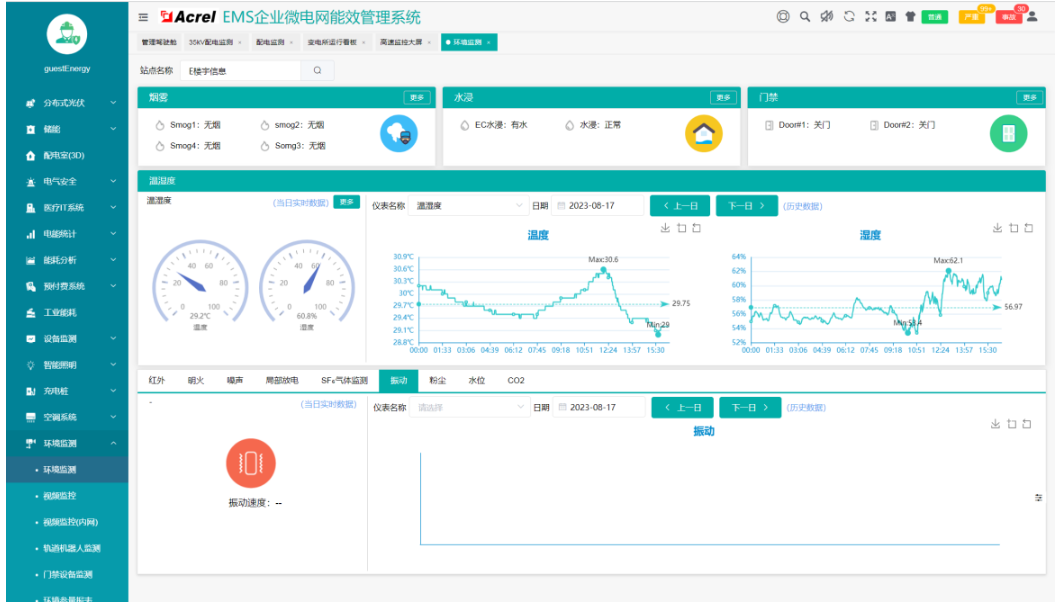Open the theme shirt icon in header
The height and width of the screenshot is (607, 1055).
pyautogui.click(x=910, y=17)
